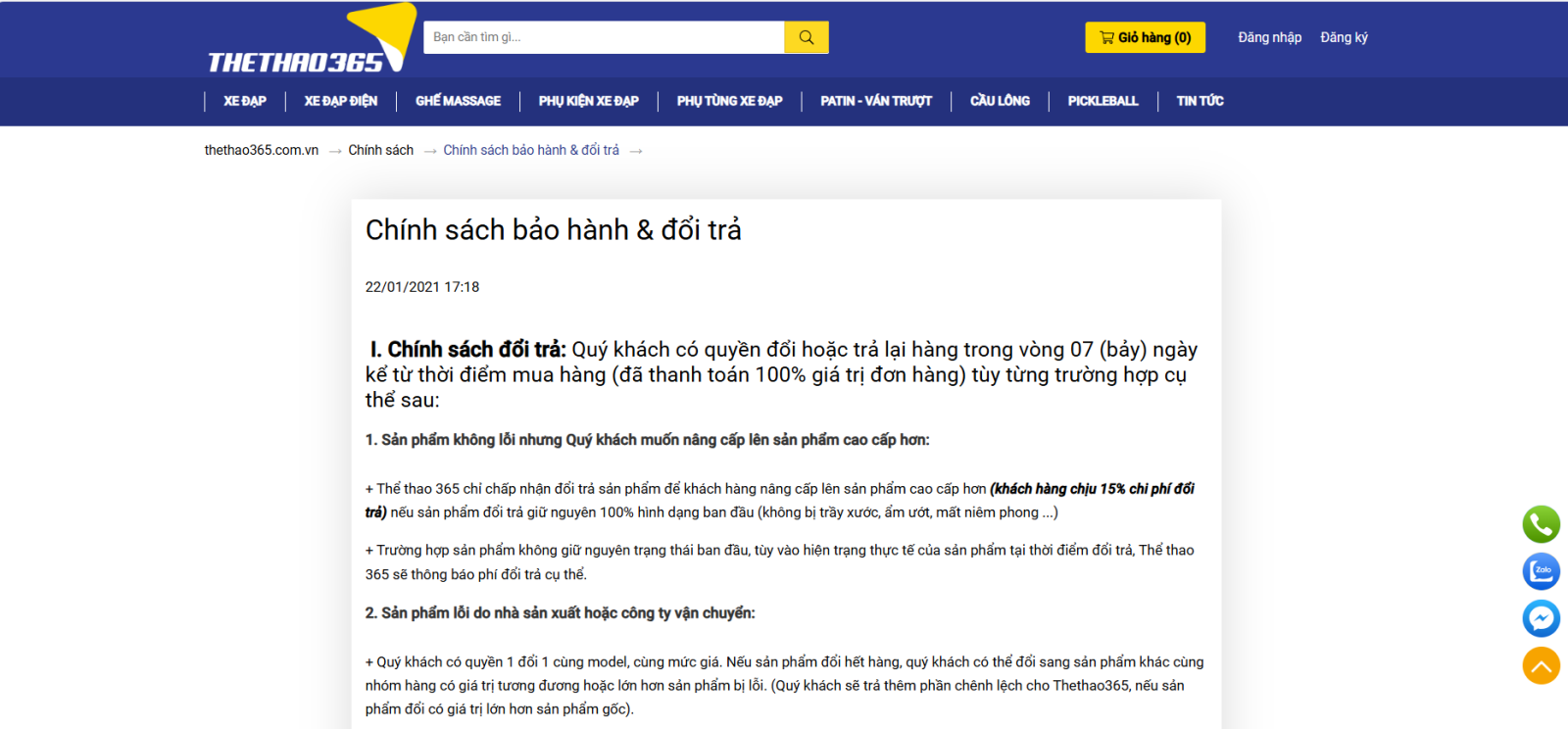The height and width of the screenshot is (729, 1568).
Task: Go to CẦU LÔNG category
Action: tap(1000, 101)
